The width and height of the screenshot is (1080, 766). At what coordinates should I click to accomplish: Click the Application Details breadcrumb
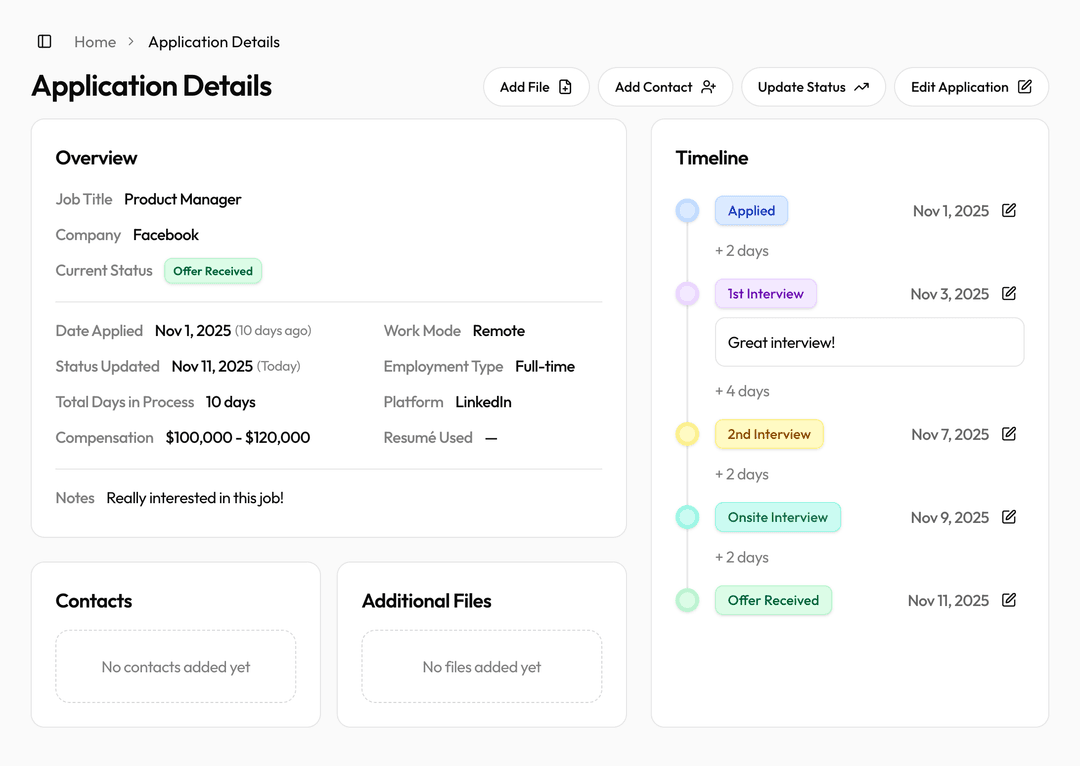(x=213, y=41)
